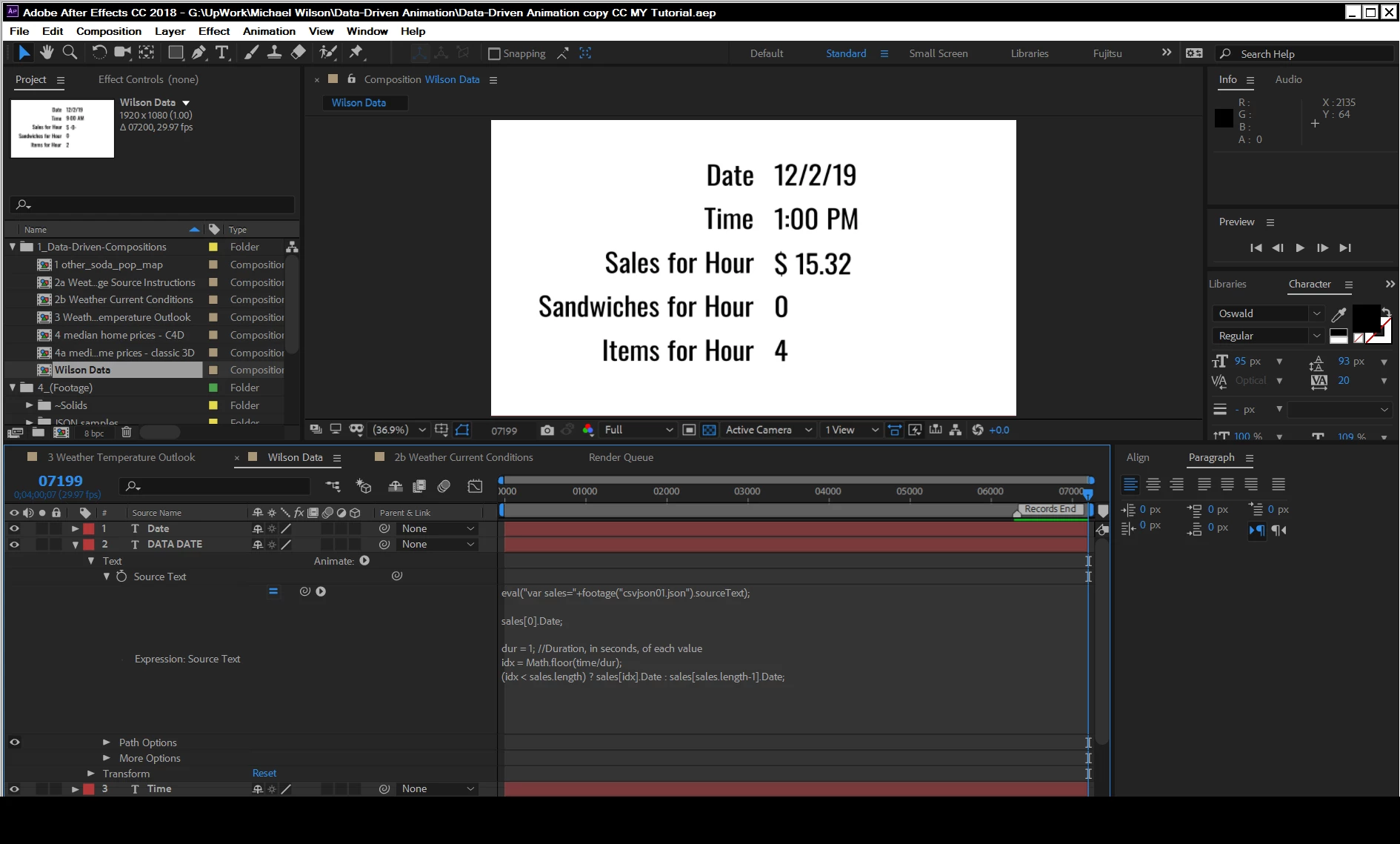Screen dimensions: 1400x844
Task: Select the Hand tool
Action: 47,53
